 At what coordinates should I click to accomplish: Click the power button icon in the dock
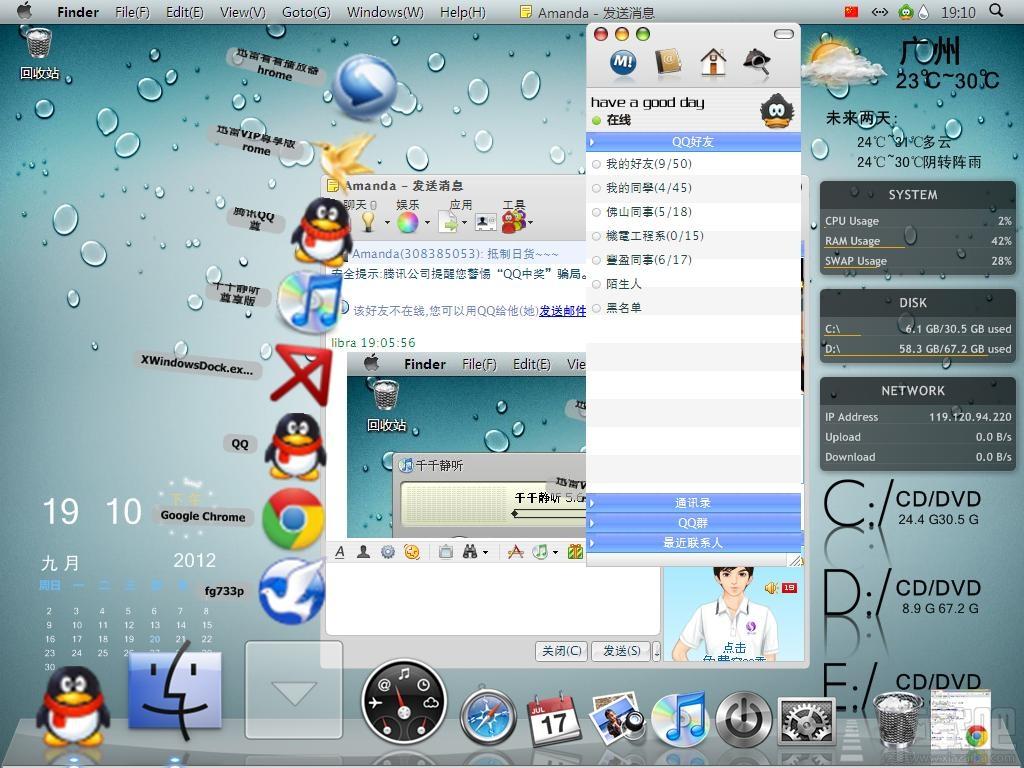click(x=743, y=720)
